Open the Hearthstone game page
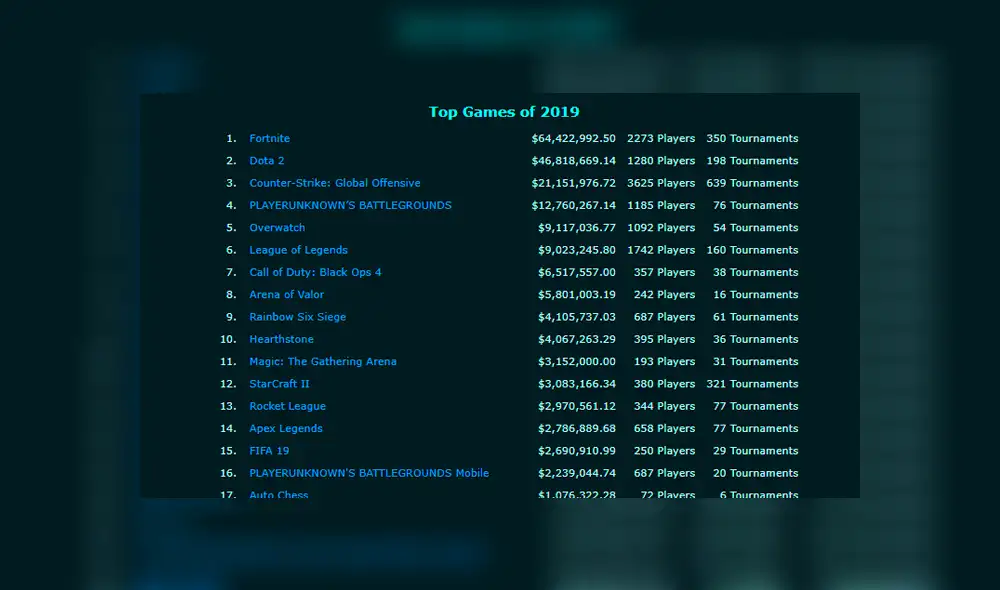This screenshot has width=1000, height=590. (281, 339)
